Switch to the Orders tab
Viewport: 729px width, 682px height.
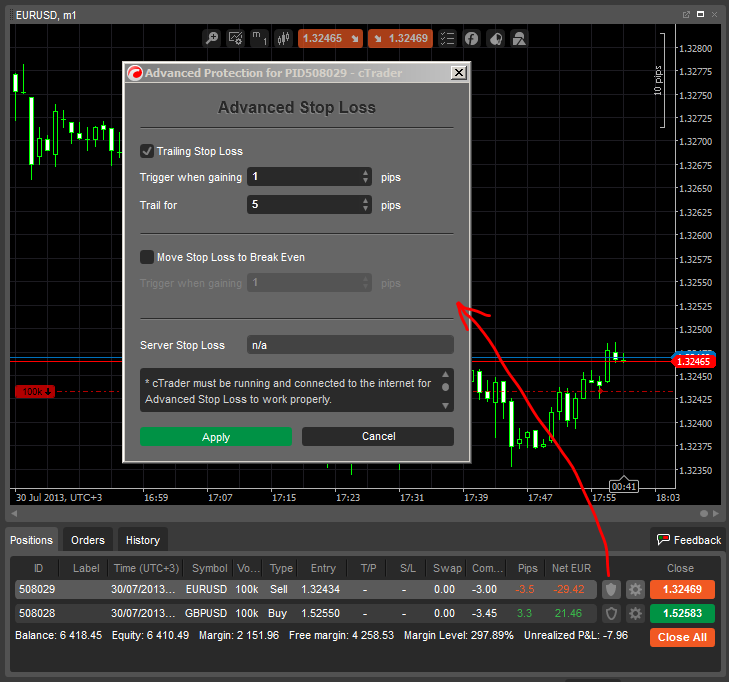88,540
